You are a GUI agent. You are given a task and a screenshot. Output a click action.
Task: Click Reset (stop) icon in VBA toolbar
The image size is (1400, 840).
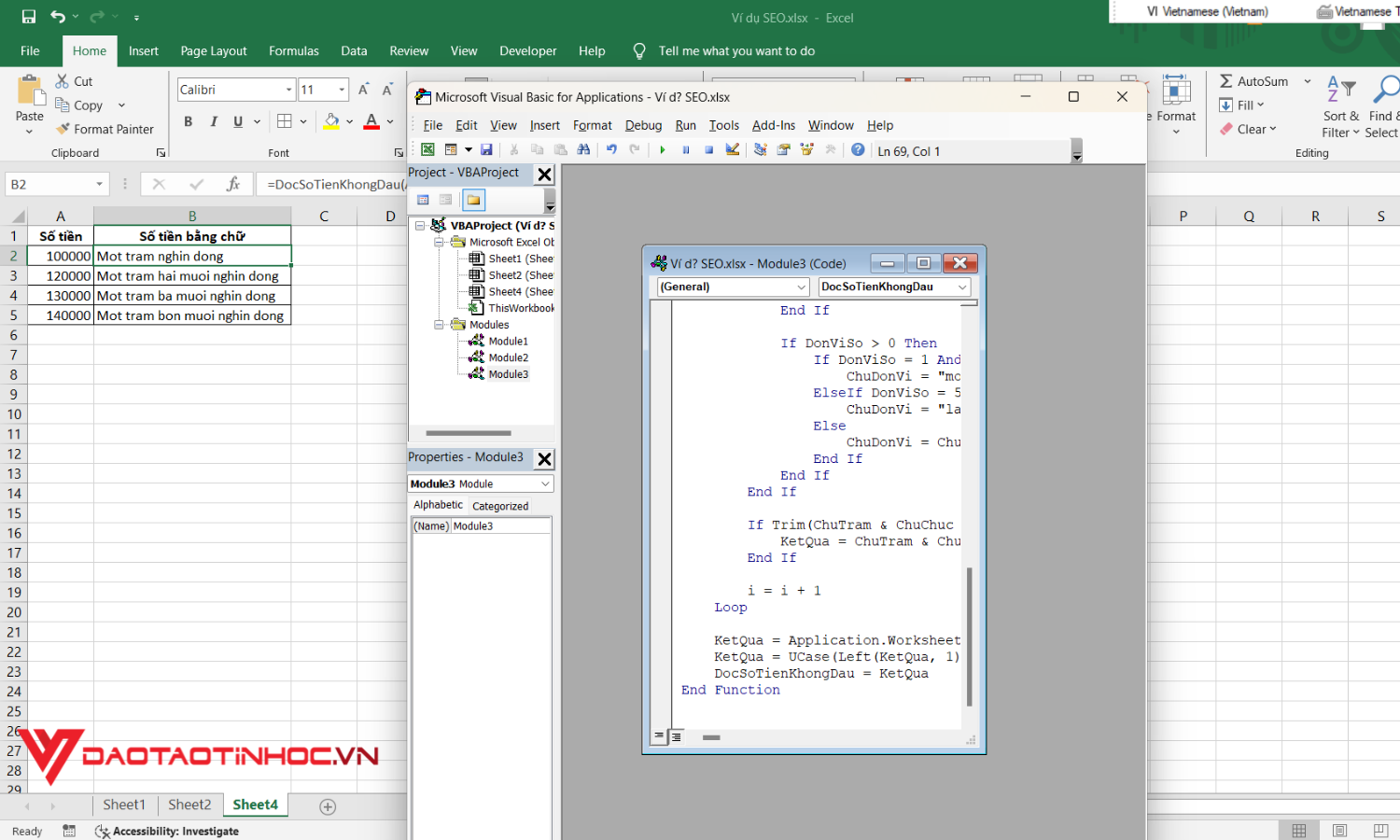pyautogui.click(x=708, y=149)
